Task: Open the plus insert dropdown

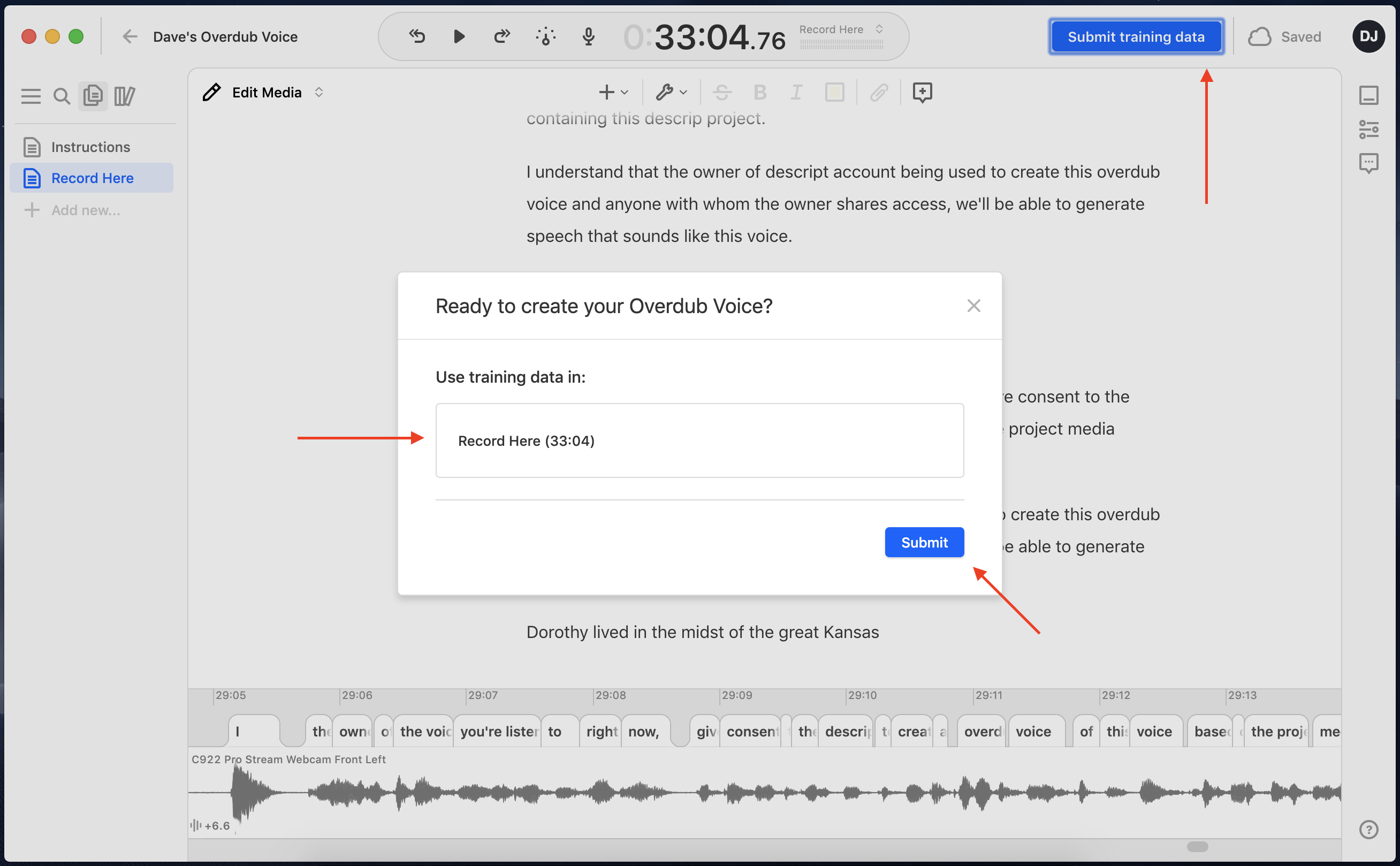Action: point(613,92)
